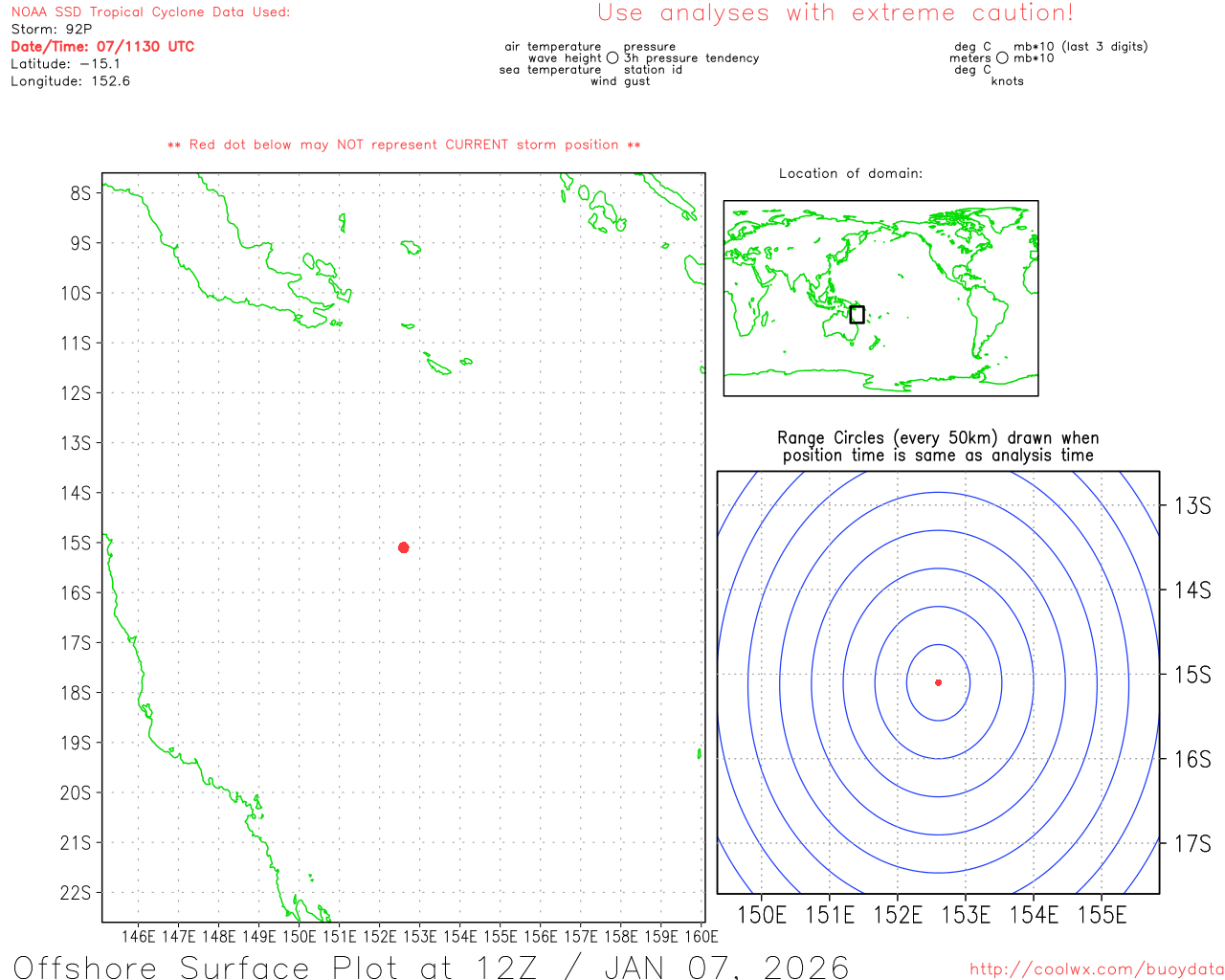Click the '152E' label on range circles plot

(898, 915)
